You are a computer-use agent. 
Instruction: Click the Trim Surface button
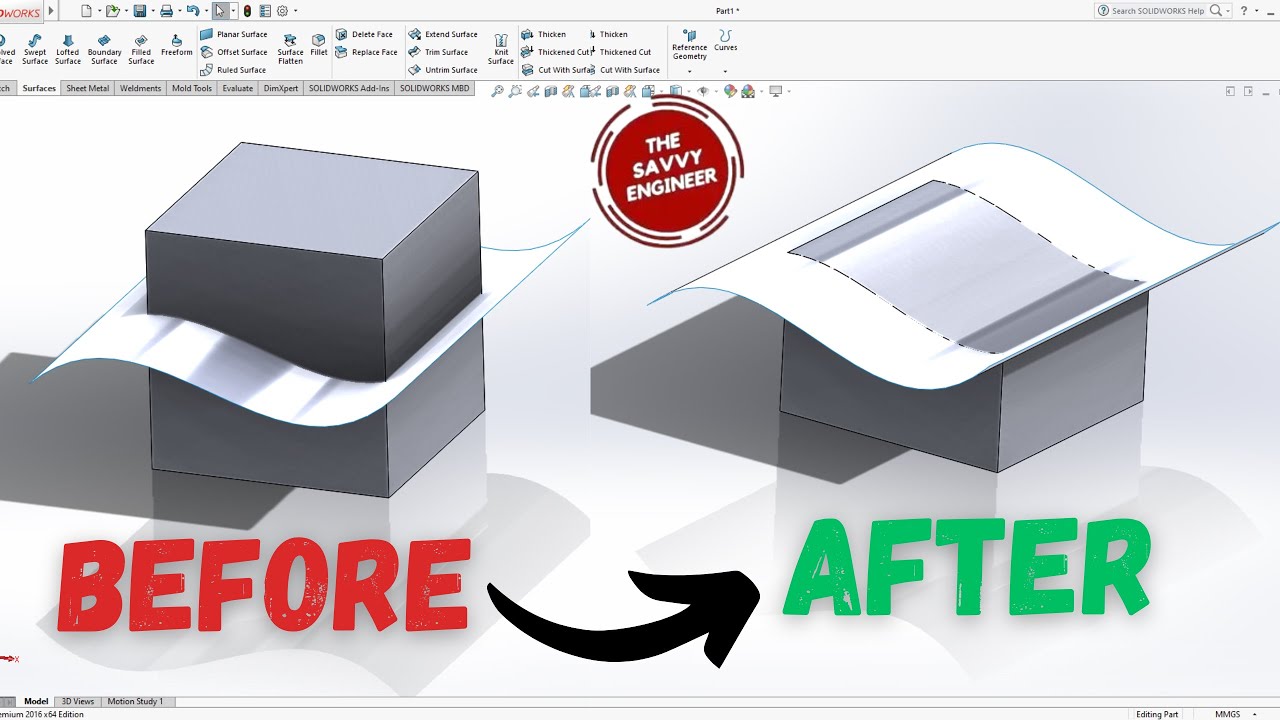coord(438,52)
